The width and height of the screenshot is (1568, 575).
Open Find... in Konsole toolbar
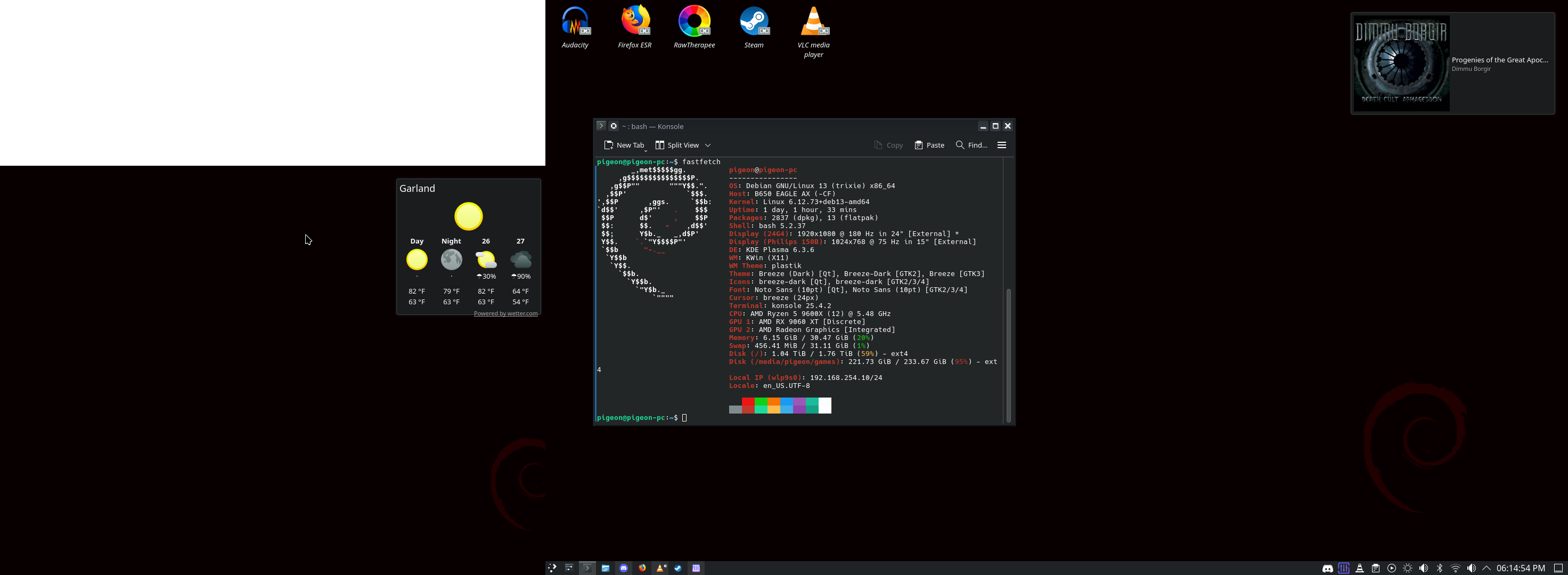971,145
